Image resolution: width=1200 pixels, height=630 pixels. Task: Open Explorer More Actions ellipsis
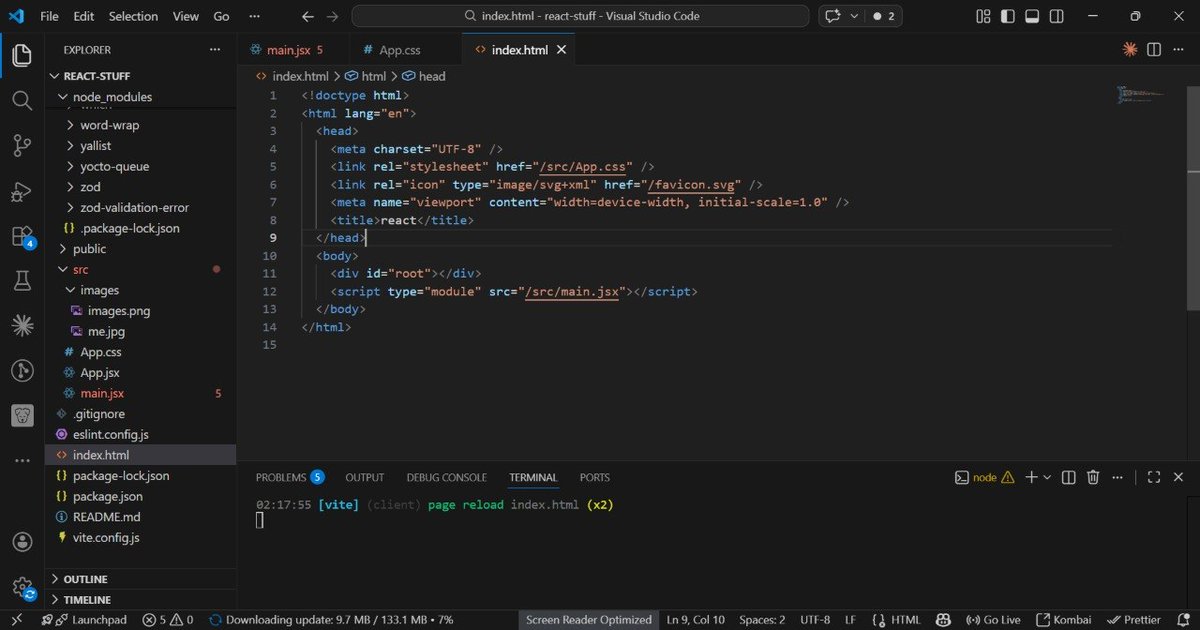pyautogui.click(x=215, y=49)
